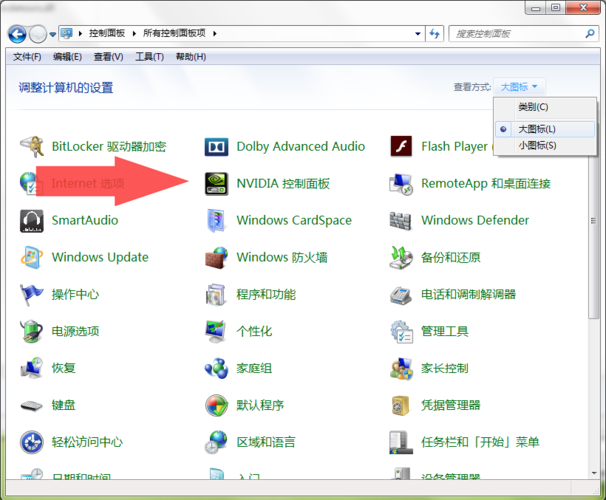Open the 电话和调制解调器 icon
Viewport: 606px width, 500px height.
(x=401, y=295)
